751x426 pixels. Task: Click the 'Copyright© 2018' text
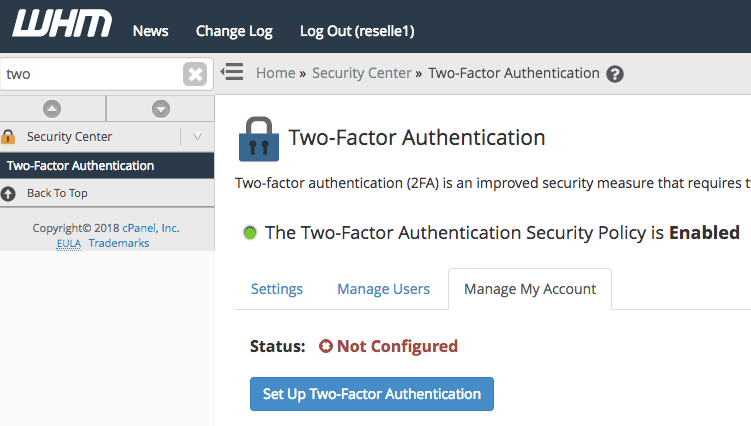tap(76, 228)
